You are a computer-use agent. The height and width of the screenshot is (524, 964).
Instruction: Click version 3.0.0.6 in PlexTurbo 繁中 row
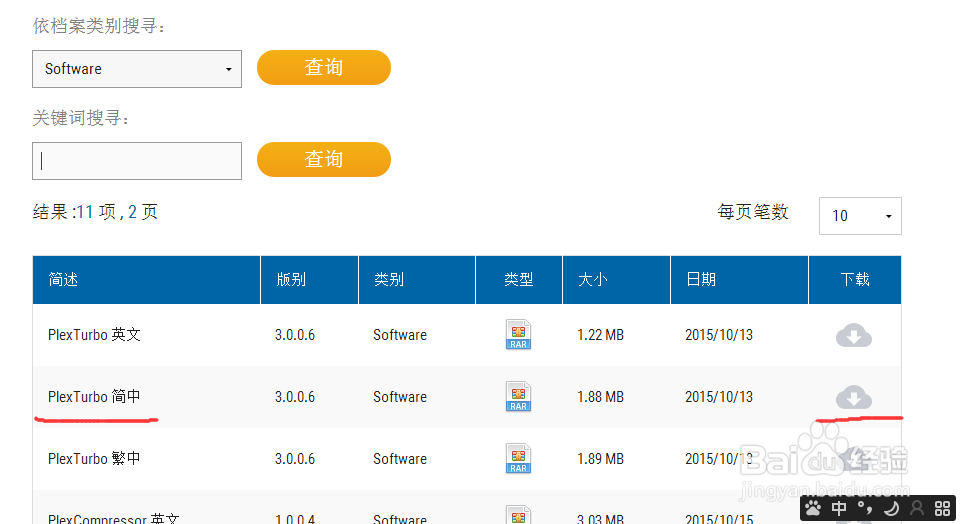click(294, 459)
